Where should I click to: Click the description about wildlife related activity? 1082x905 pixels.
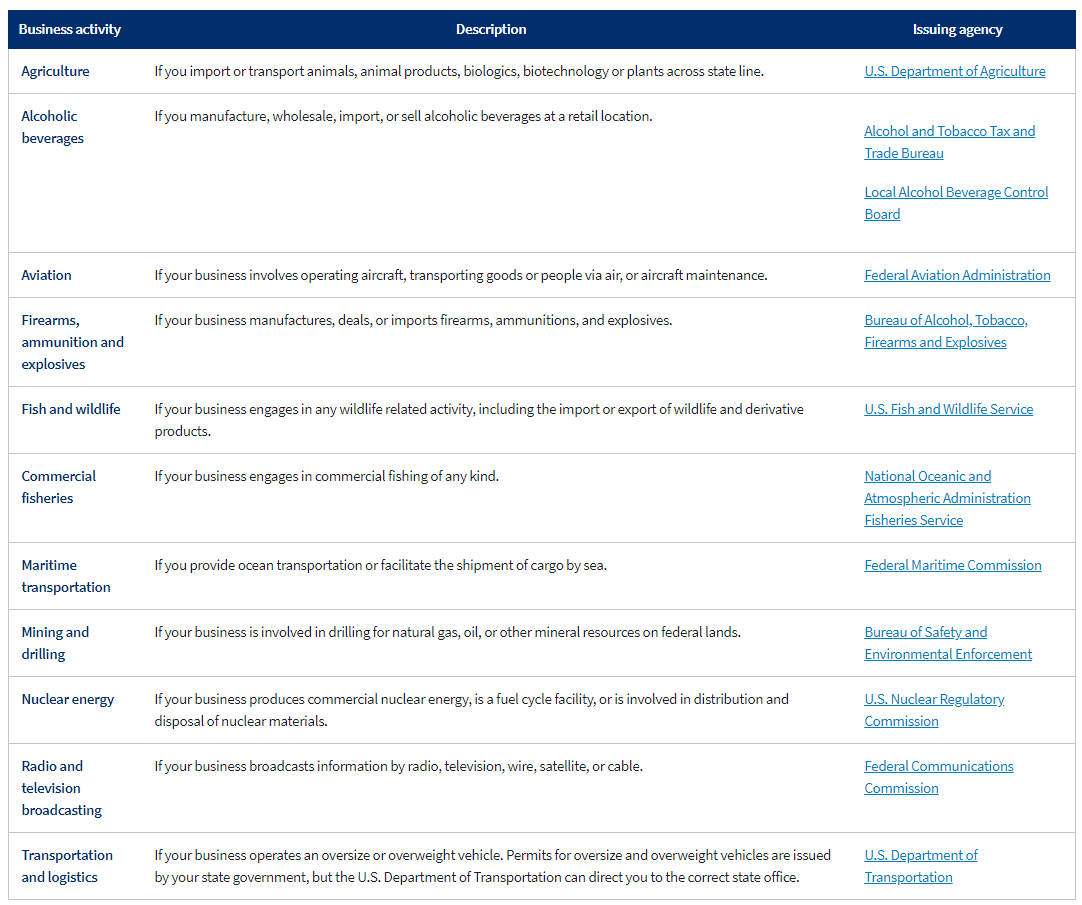click(x=479, y=420)
